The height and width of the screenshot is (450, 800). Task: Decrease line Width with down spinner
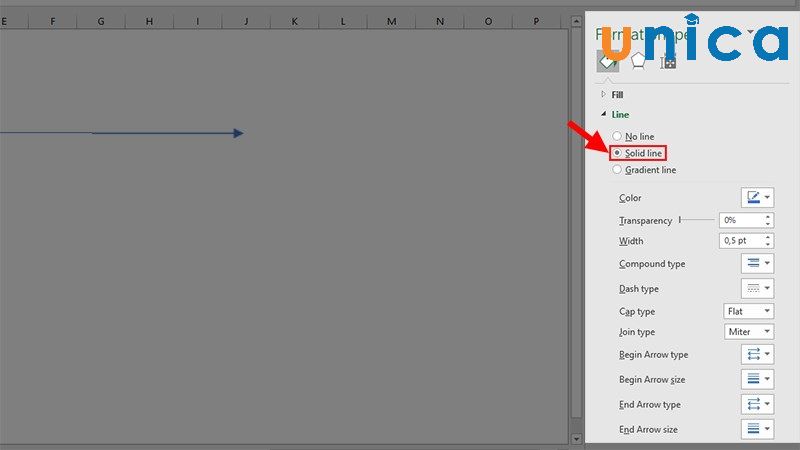[768, 244]
